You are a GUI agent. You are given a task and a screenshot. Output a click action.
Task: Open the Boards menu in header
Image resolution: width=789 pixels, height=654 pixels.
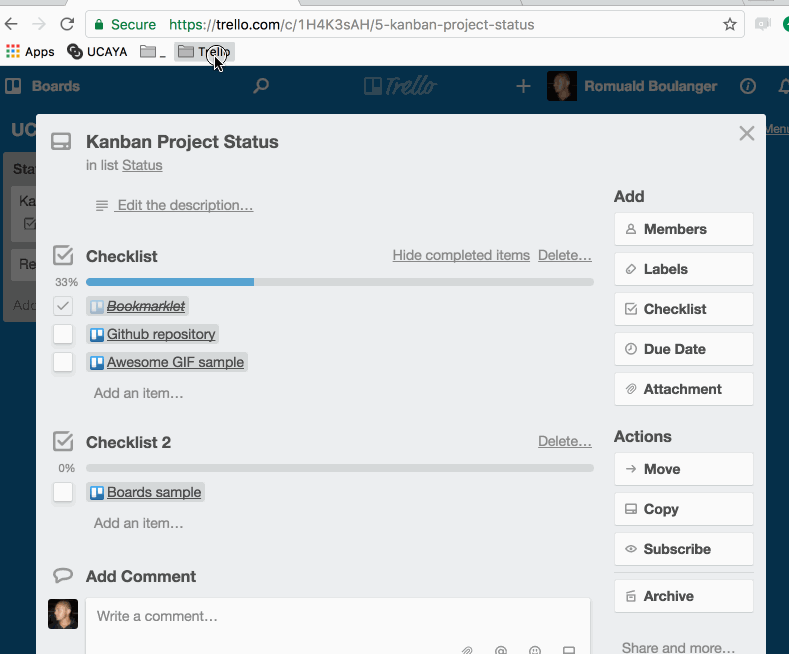click(43, 86)
